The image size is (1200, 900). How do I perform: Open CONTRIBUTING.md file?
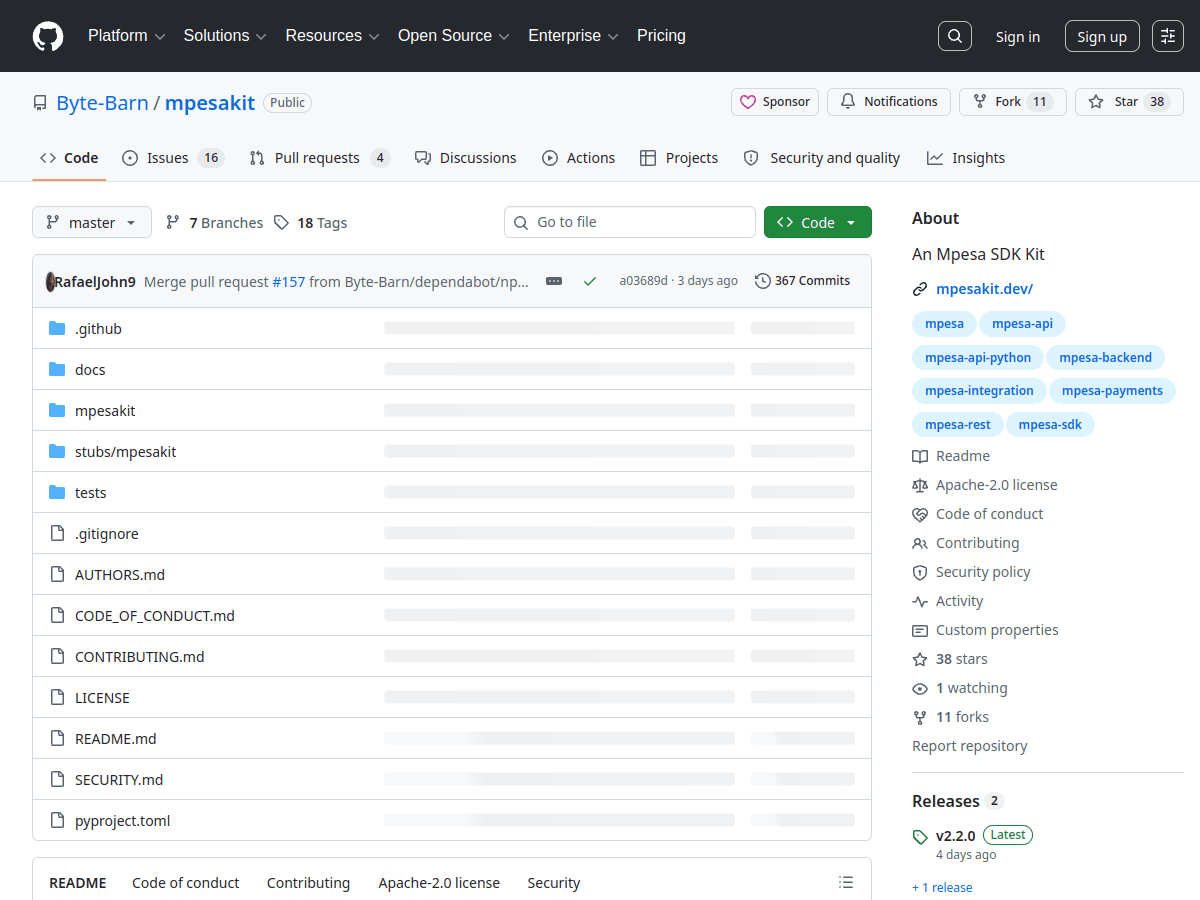tap(139, 656)
